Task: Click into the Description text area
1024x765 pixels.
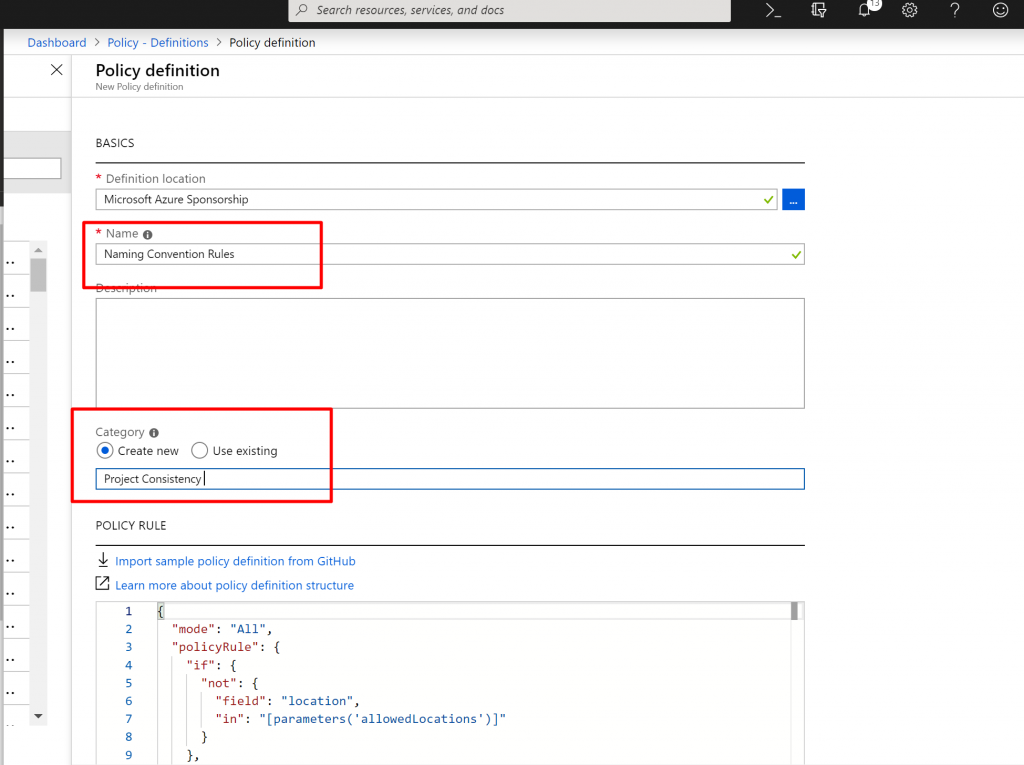Action: 450,353
